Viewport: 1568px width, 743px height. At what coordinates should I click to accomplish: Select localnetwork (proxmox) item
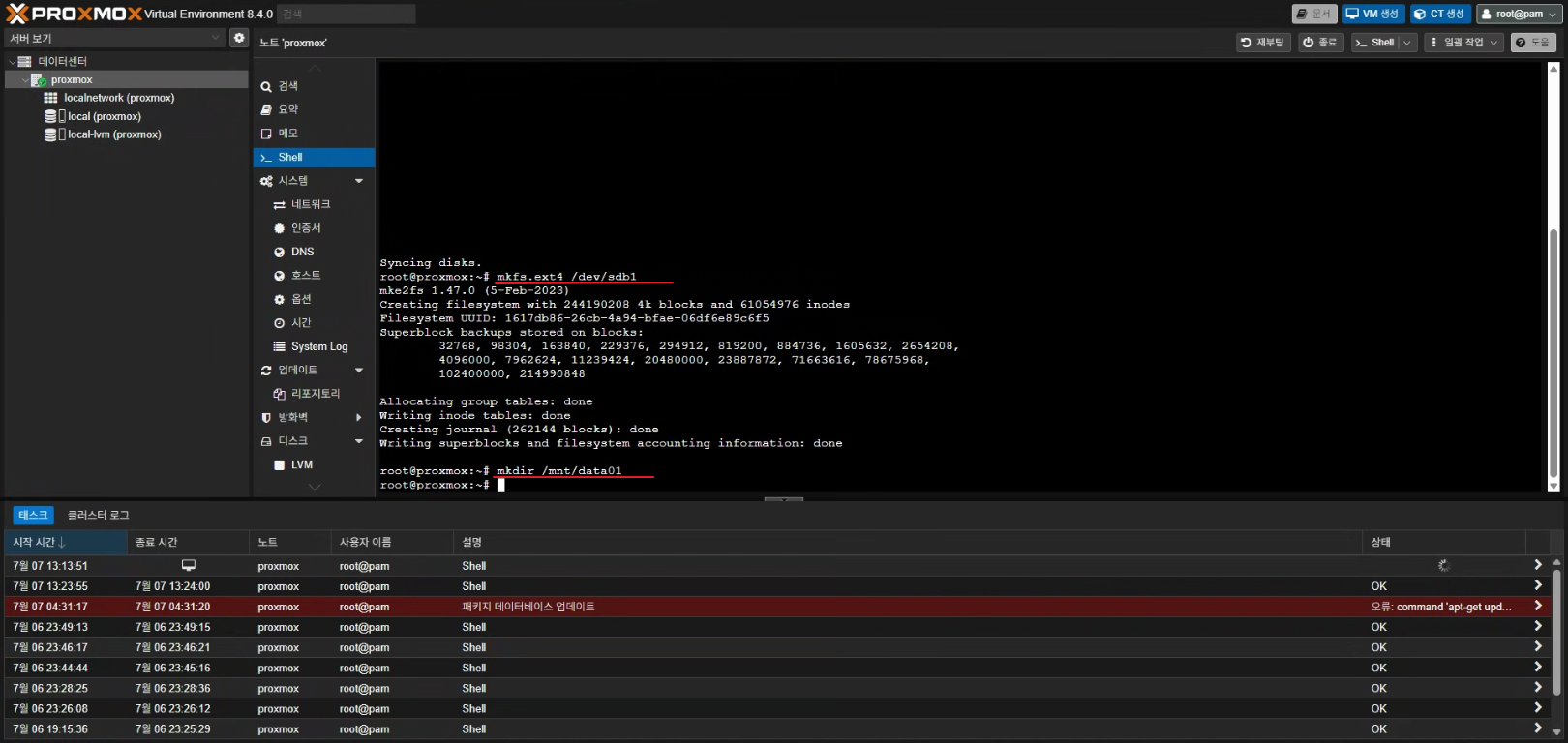tap(126, 98)
